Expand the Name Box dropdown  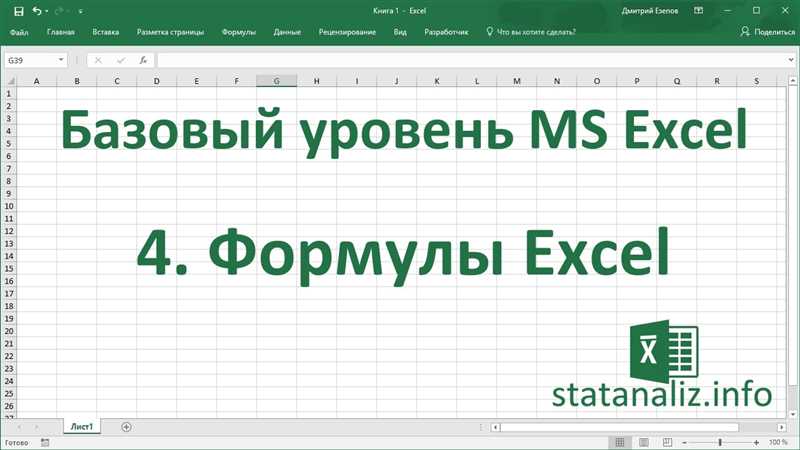pos(61,60)
